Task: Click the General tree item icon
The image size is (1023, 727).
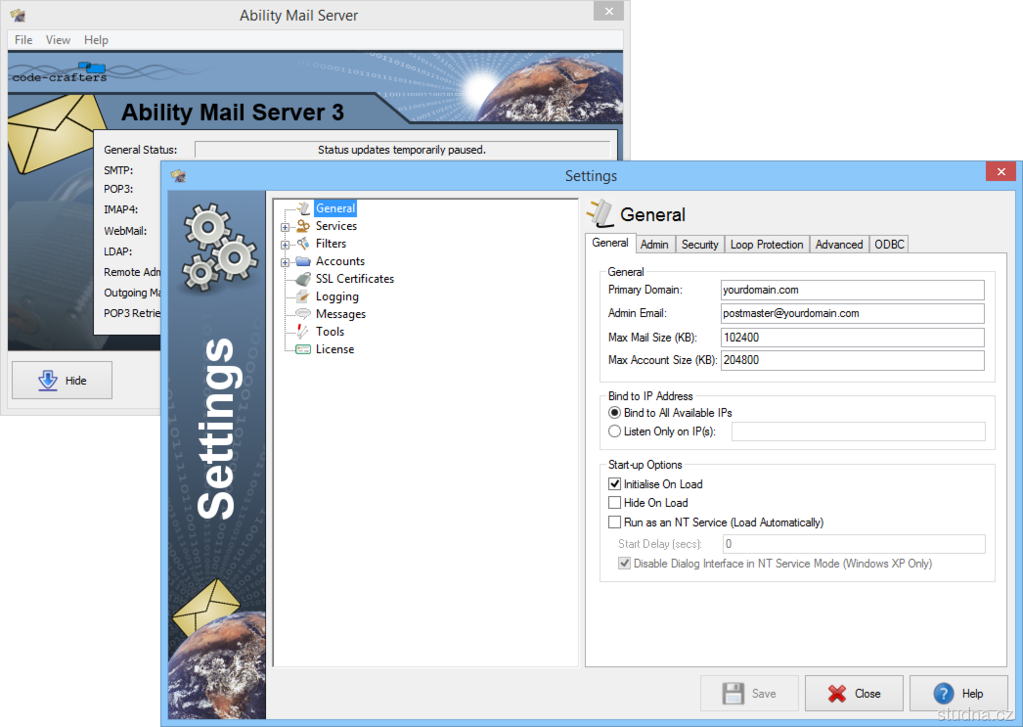Action: click(303, 208)
